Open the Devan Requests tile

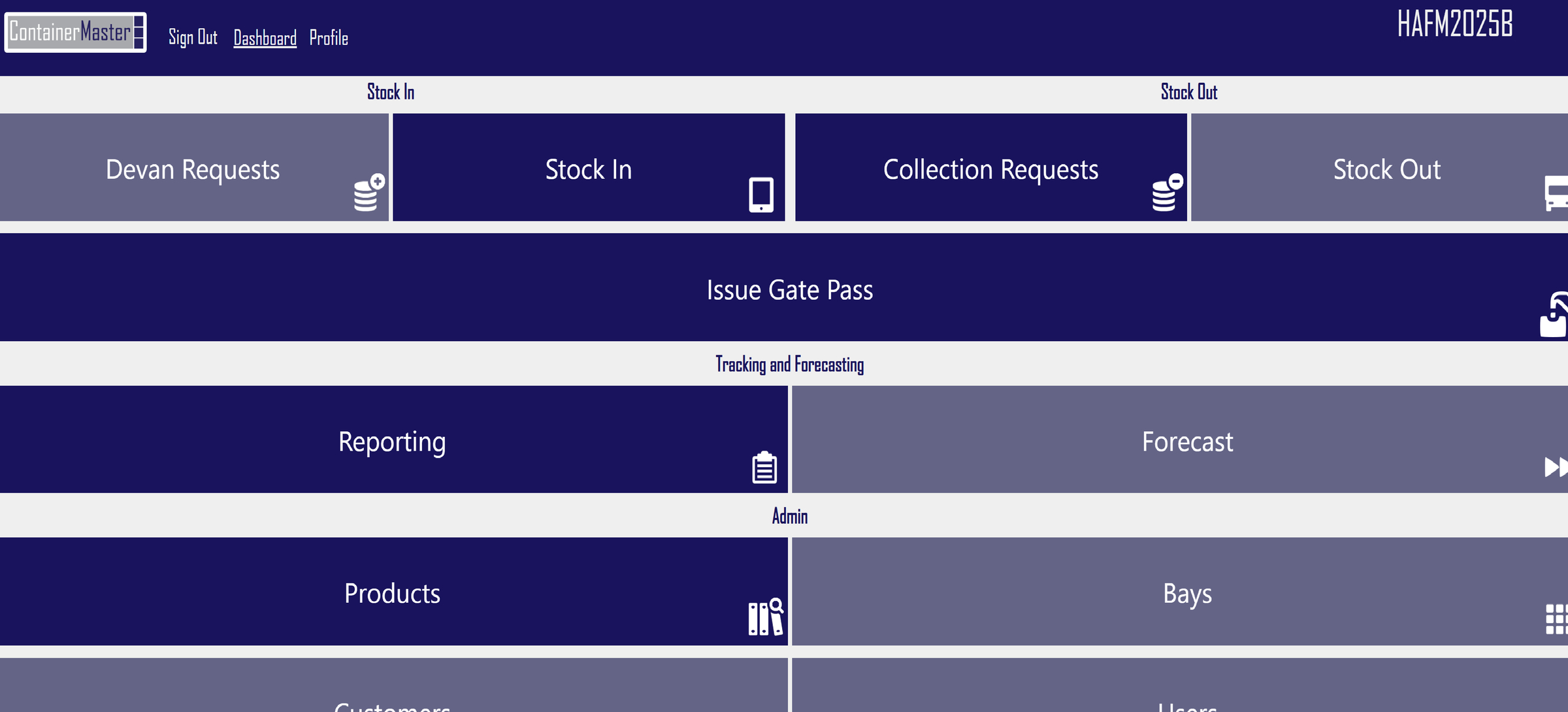point(193,169)
